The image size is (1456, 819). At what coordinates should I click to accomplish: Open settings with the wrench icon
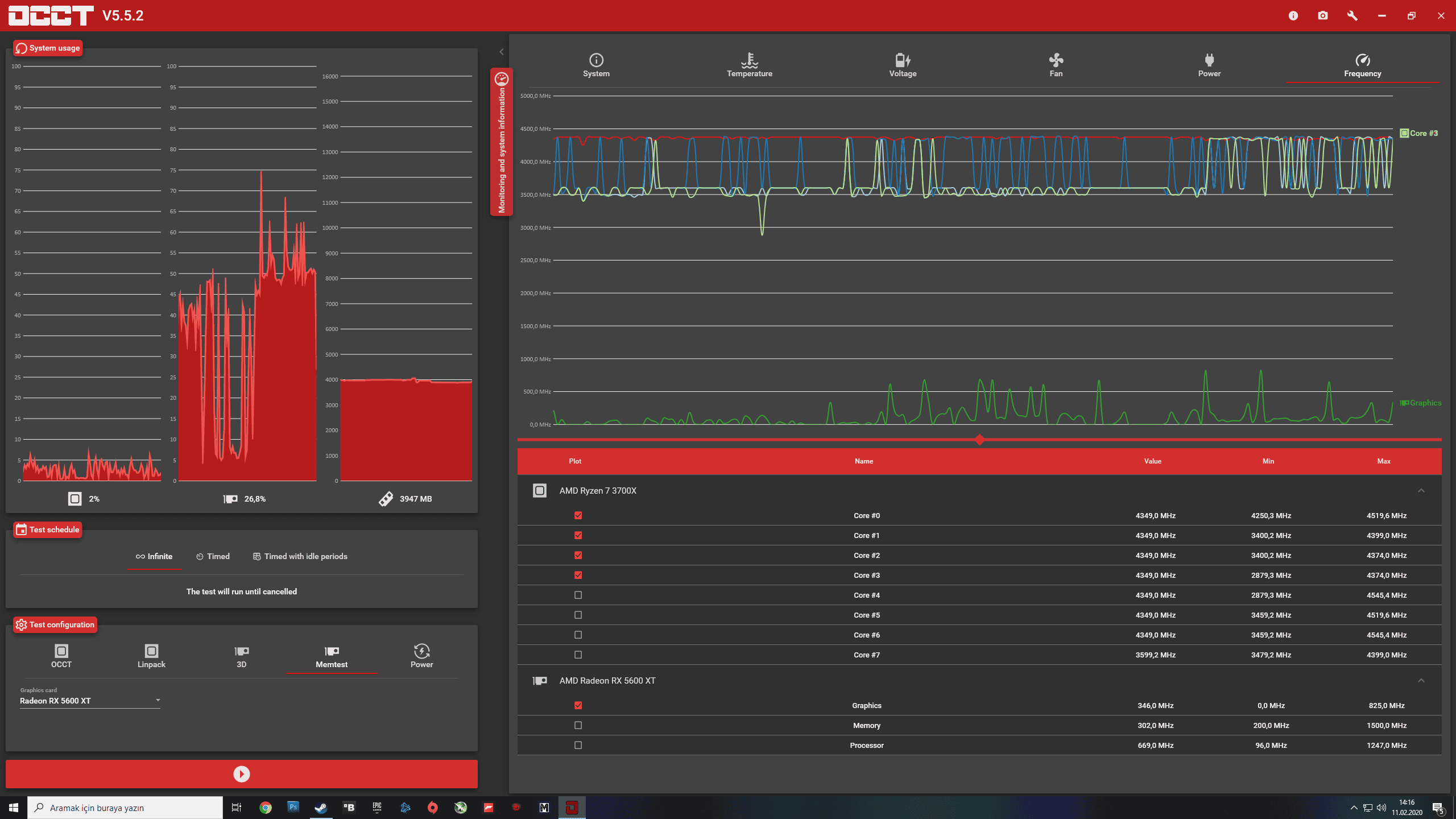[1352, 16]
